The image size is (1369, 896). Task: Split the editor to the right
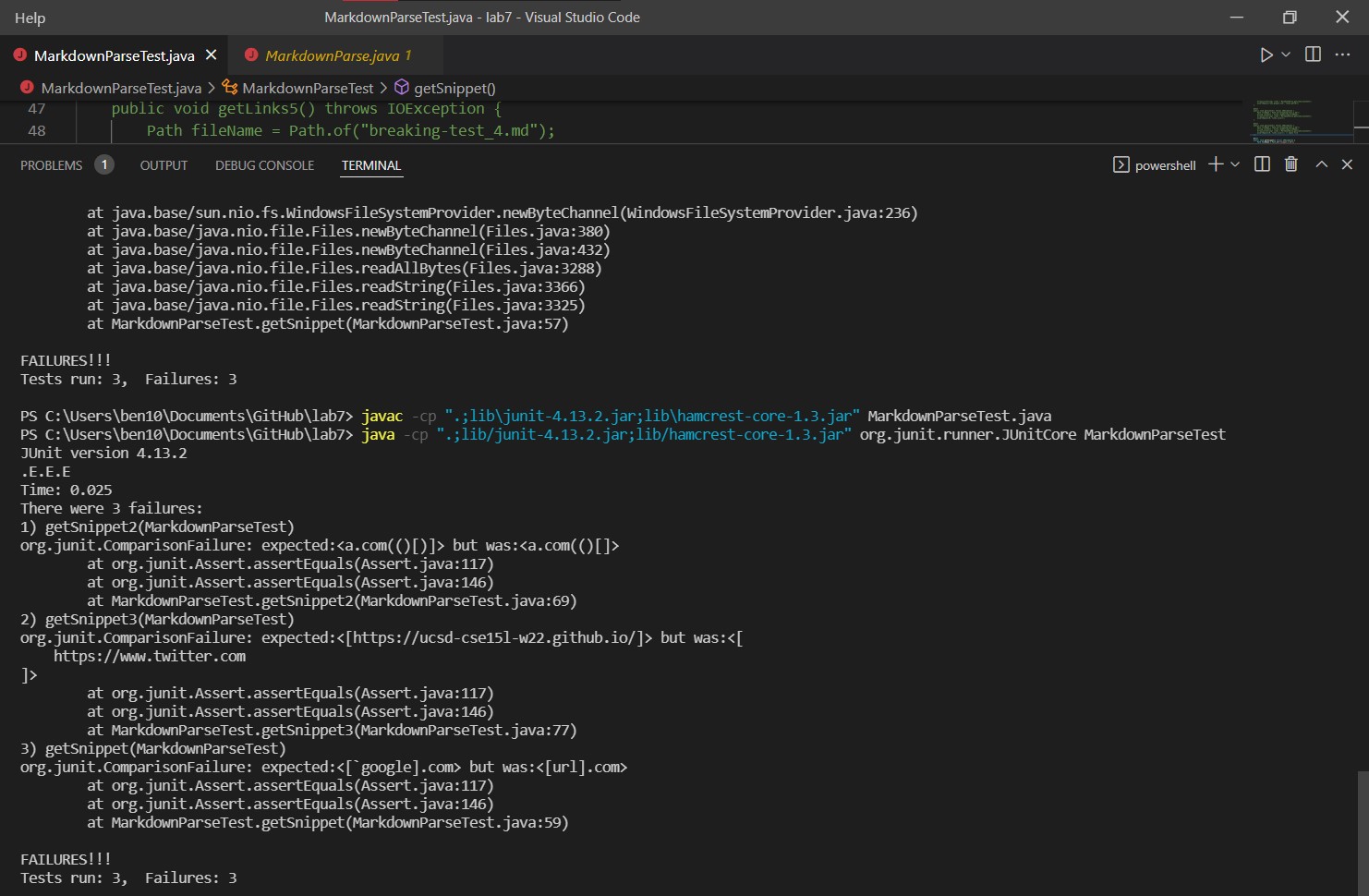(1313, 54)
